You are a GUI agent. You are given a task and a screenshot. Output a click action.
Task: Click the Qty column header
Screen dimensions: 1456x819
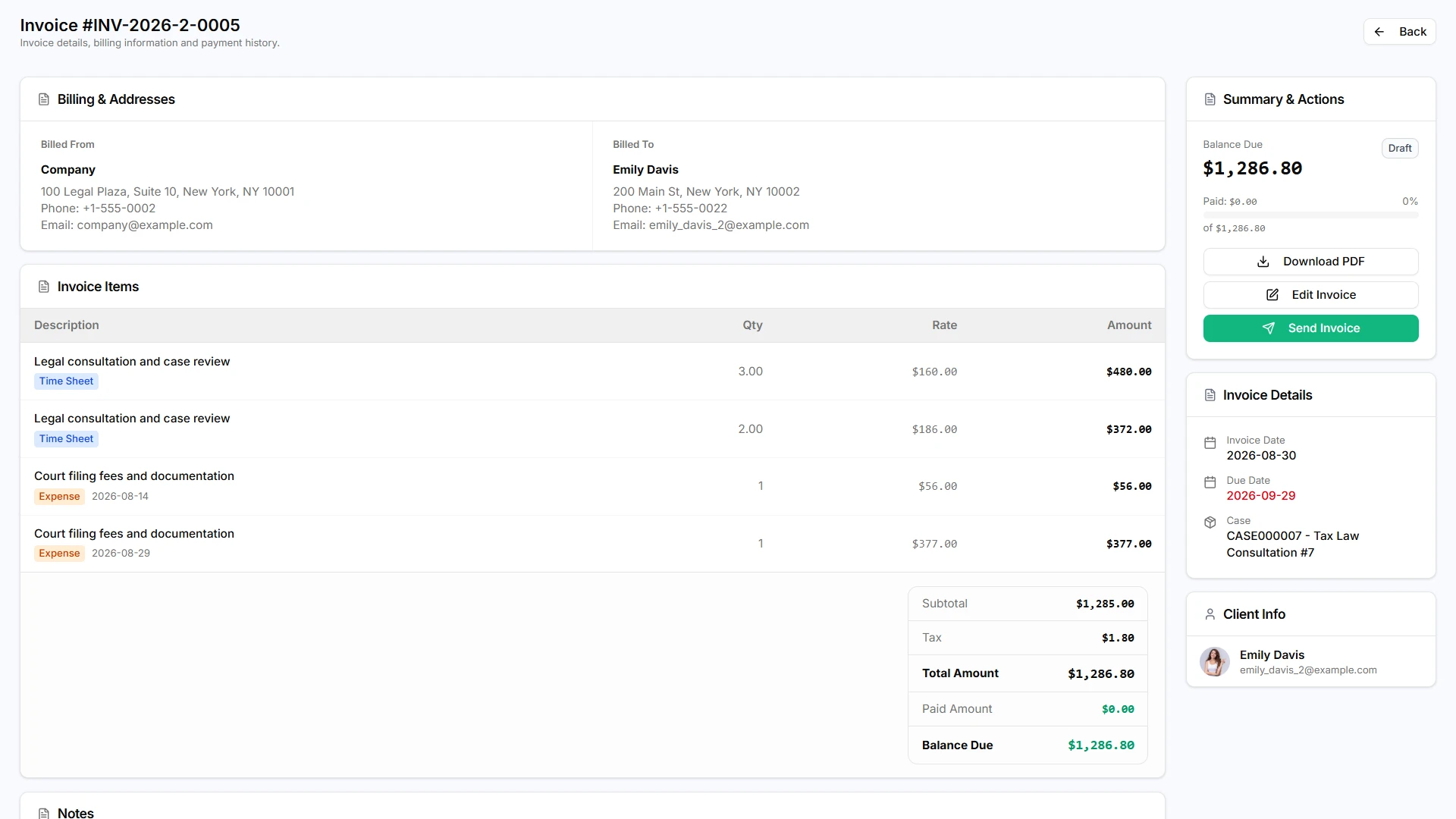(752, 325)
